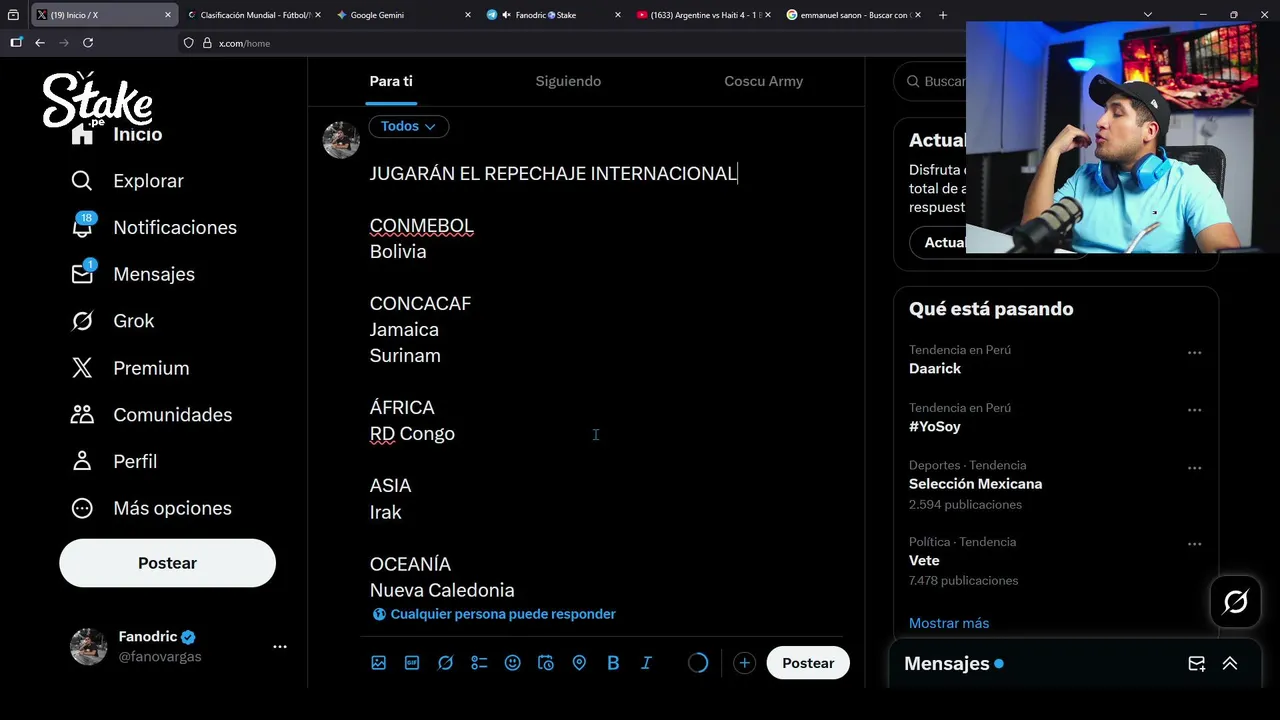Switch to Siguiendo tab

click(x=568, y=81)
